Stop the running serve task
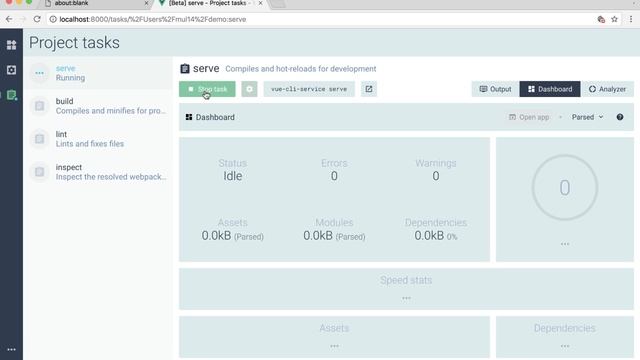Viewport: 640px width, 360px height. (x=207, y=89)
